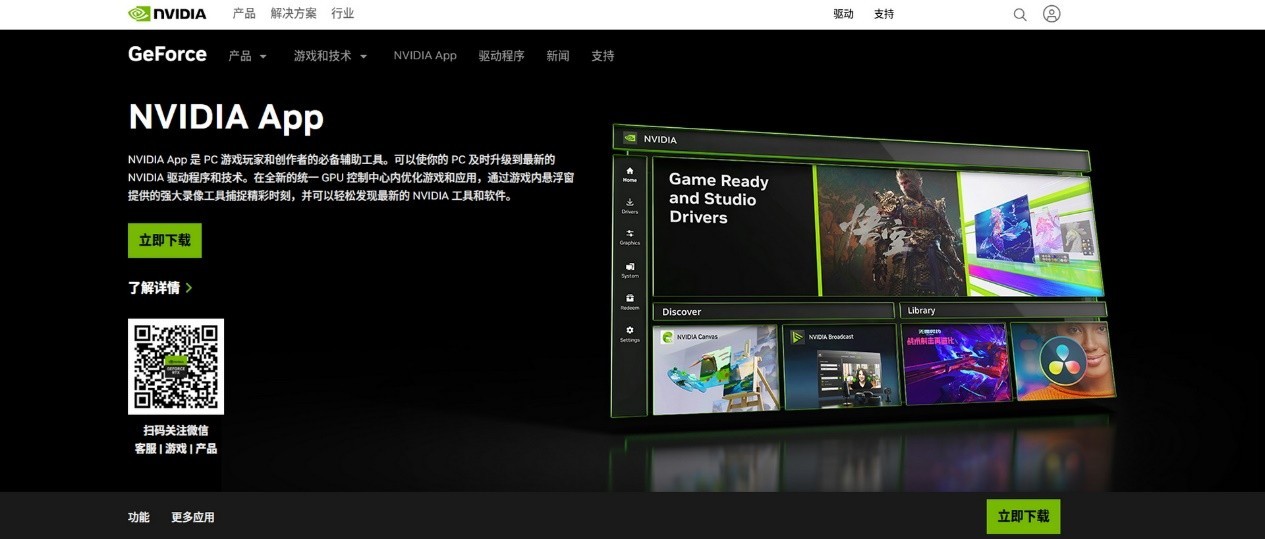Image resolution: width=1265 pixels, height=539 pixels.
Task: Open the NVIDIA Canvas thumbnail
Action: [715, 369]
